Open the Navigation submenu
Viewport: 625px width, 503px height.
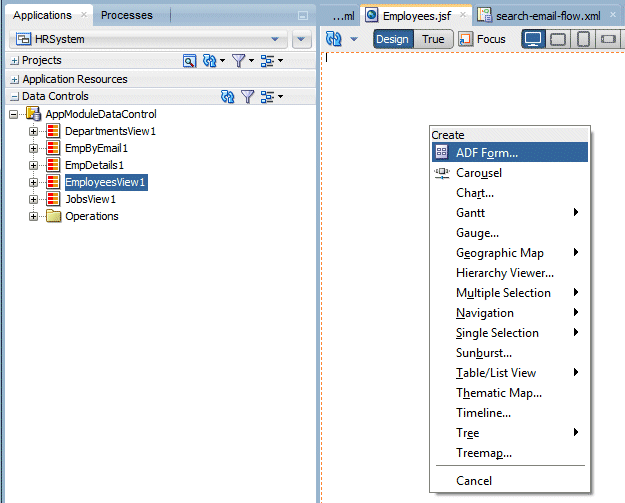[x=510, y=313]
